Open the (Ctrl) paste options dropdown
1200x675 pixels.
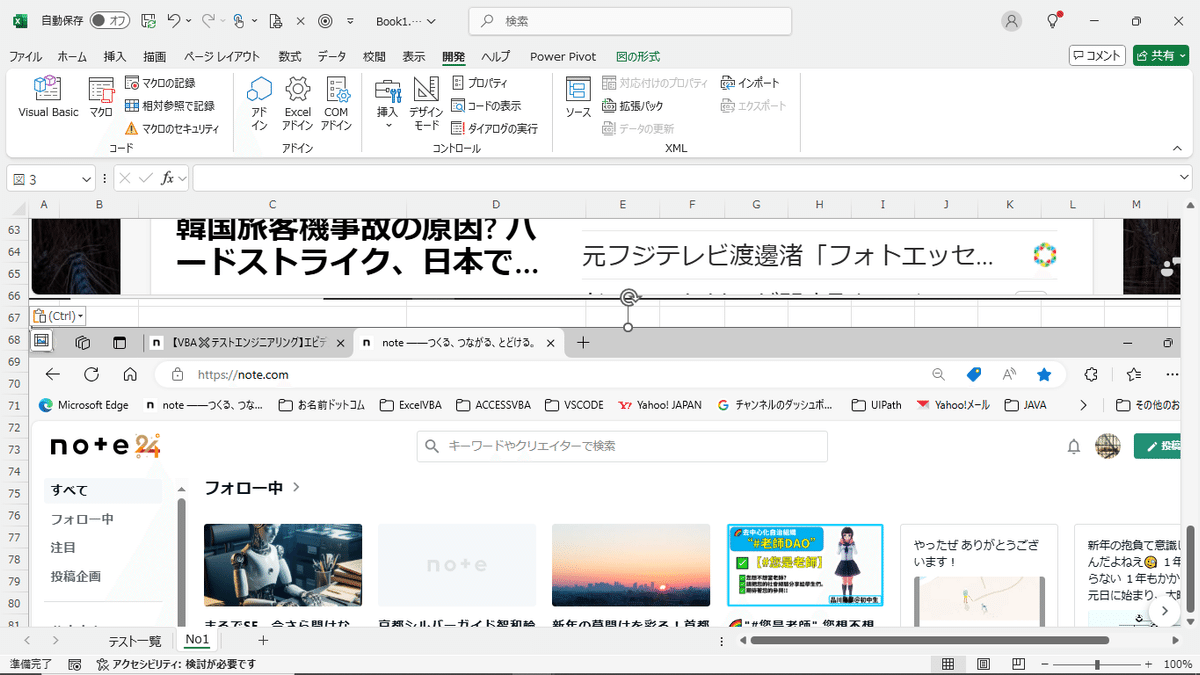[x=58, y=316]
